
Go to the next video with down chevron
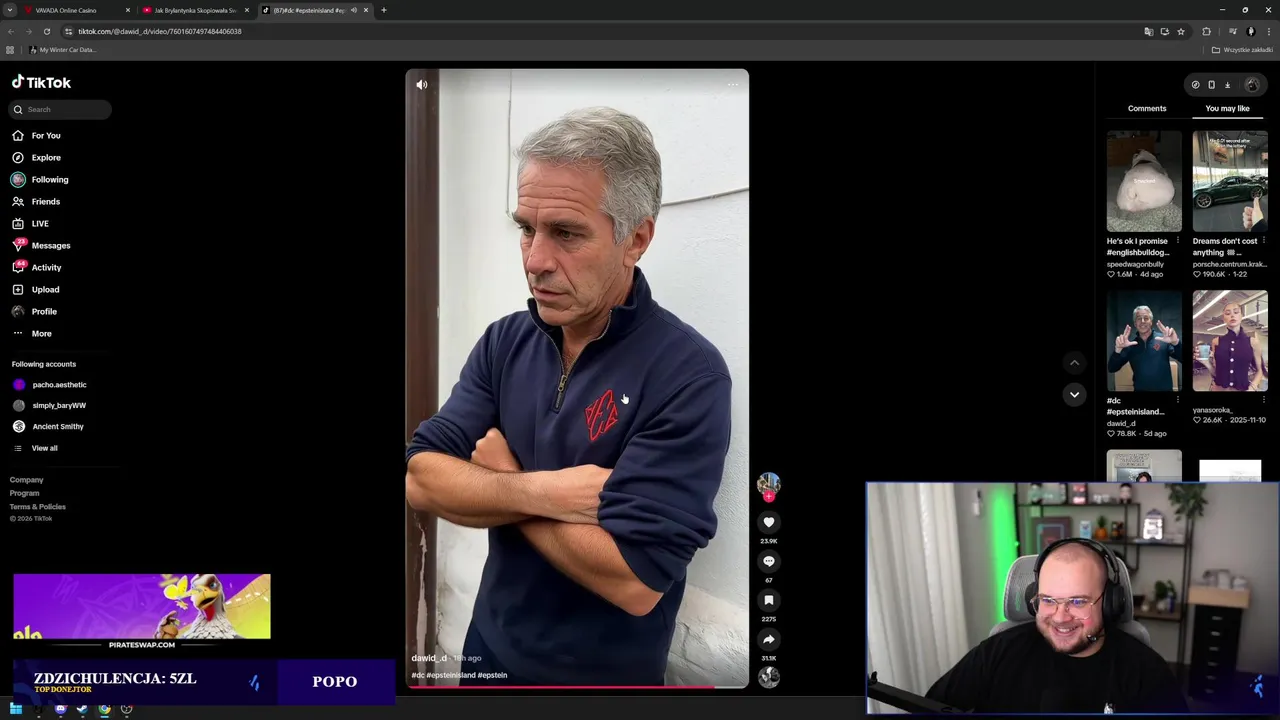[1074, 395]
